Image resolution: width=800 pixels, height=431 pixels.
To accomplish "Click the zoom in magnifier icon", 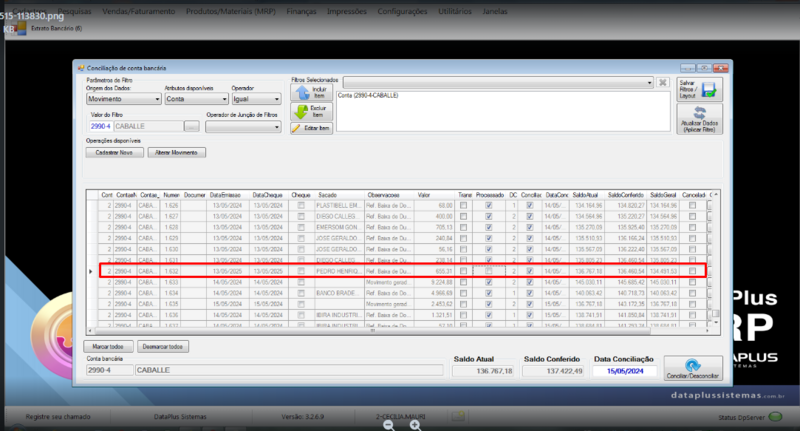I will (x=415, y=425).
